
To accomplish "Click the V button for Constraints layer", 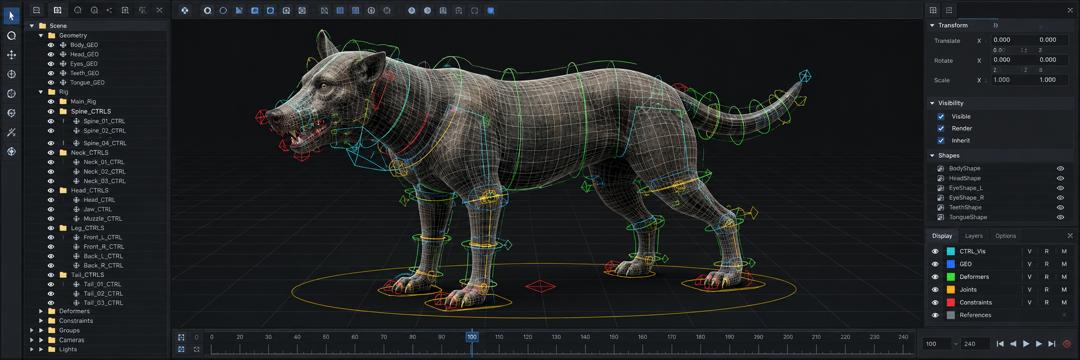I will [1030, 302].
